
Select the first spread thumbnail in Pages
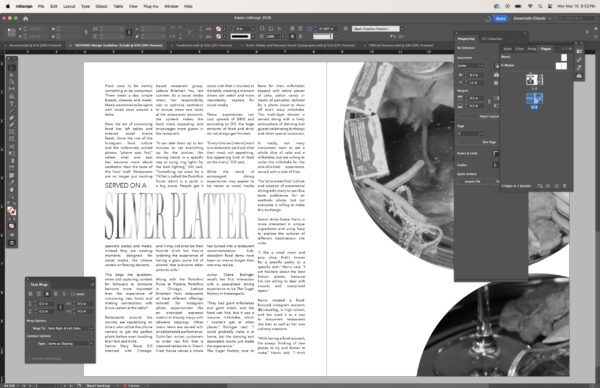tap(535, 80)
